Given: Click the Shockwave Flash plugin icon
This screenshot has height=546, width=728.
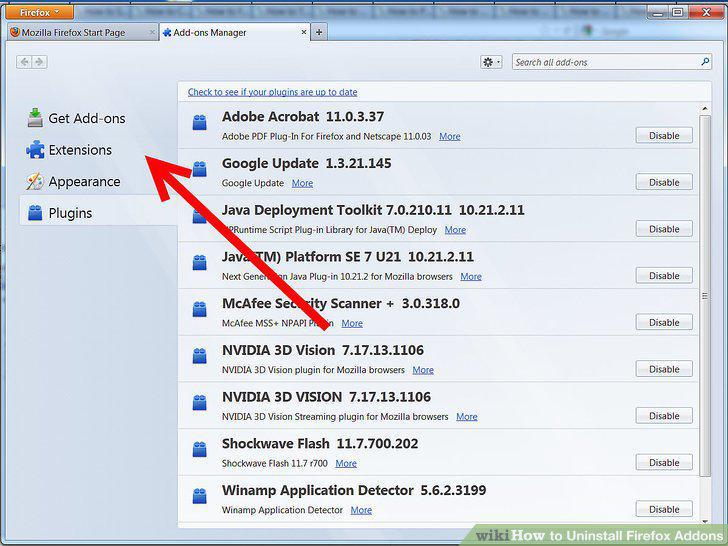Looking at the screenshot, I should [200, 449].
